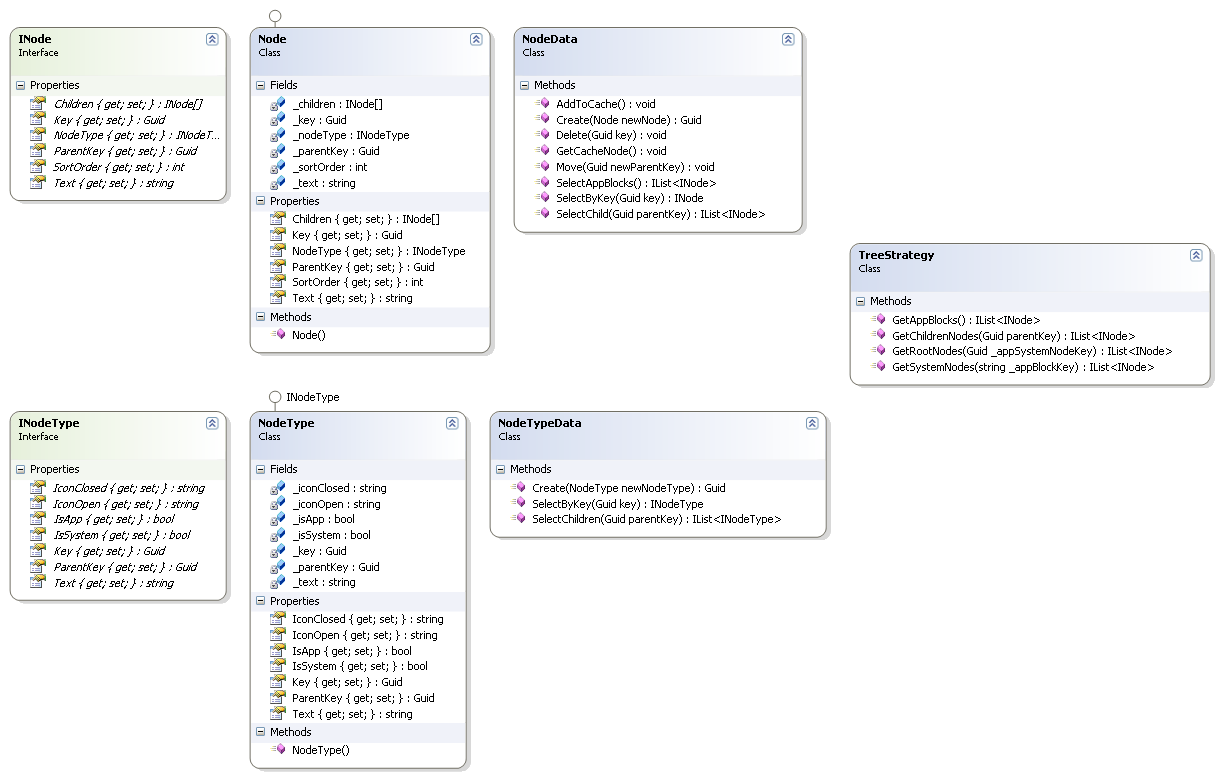
Task: Click the GetAppBlocks method icon
Action: click(x=877, y=320)
